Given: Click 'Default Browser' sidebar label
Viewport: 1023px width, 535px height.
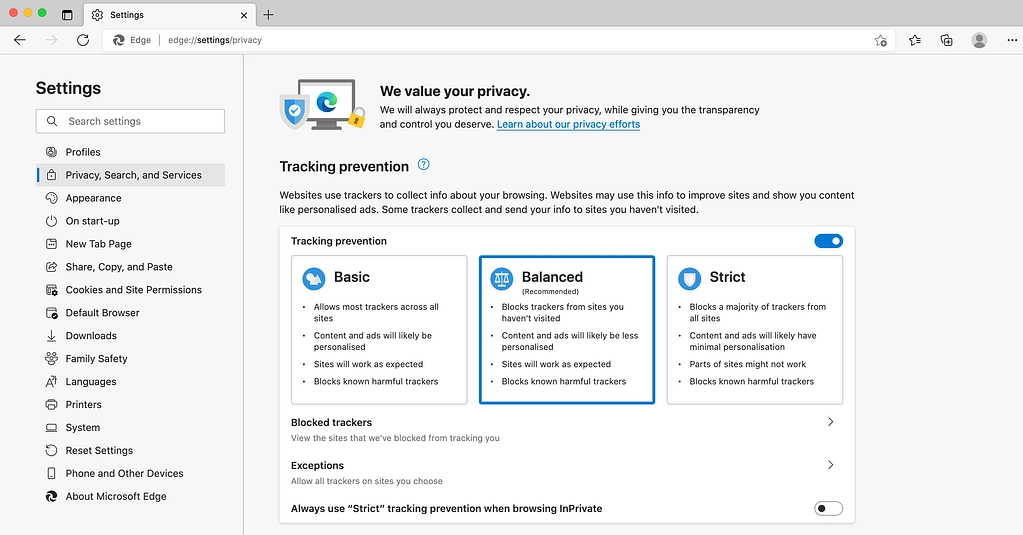Looking at the screenshot, I should (102, 313).
